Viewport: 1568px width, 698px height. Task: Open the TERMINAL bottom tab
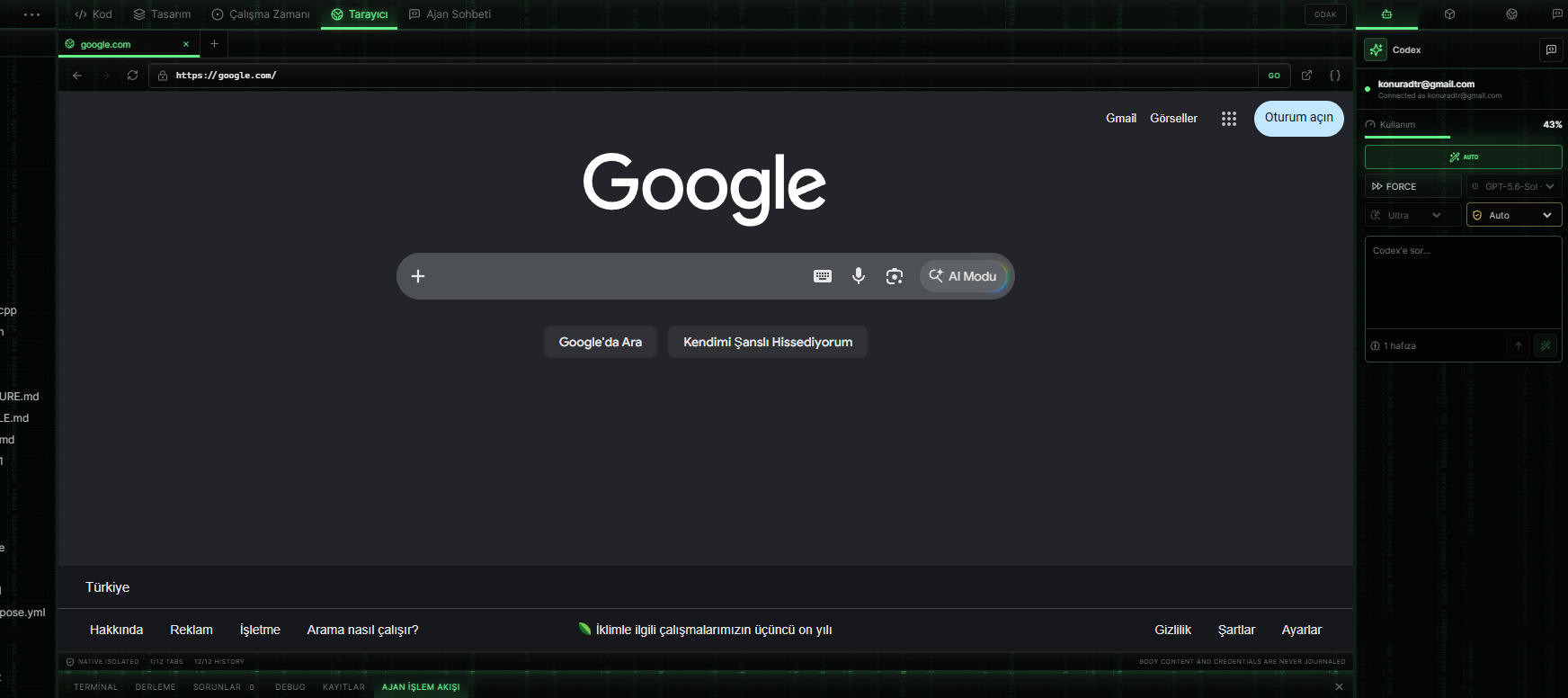[95, 686]
